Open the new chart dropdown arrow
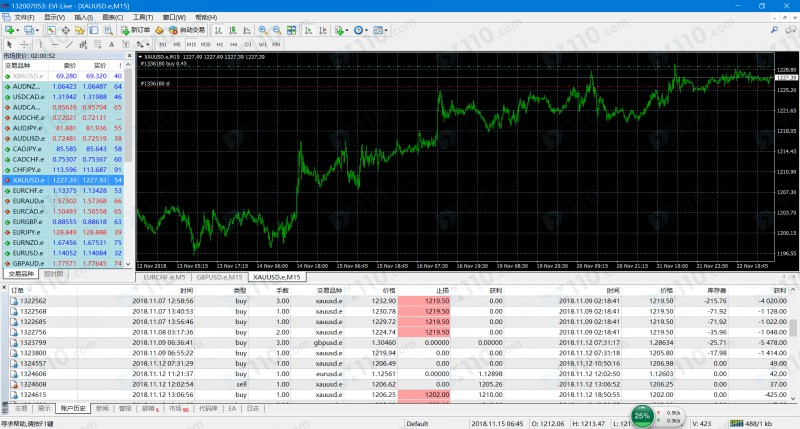This screenshot has height=429, width=800. (19, 30)
